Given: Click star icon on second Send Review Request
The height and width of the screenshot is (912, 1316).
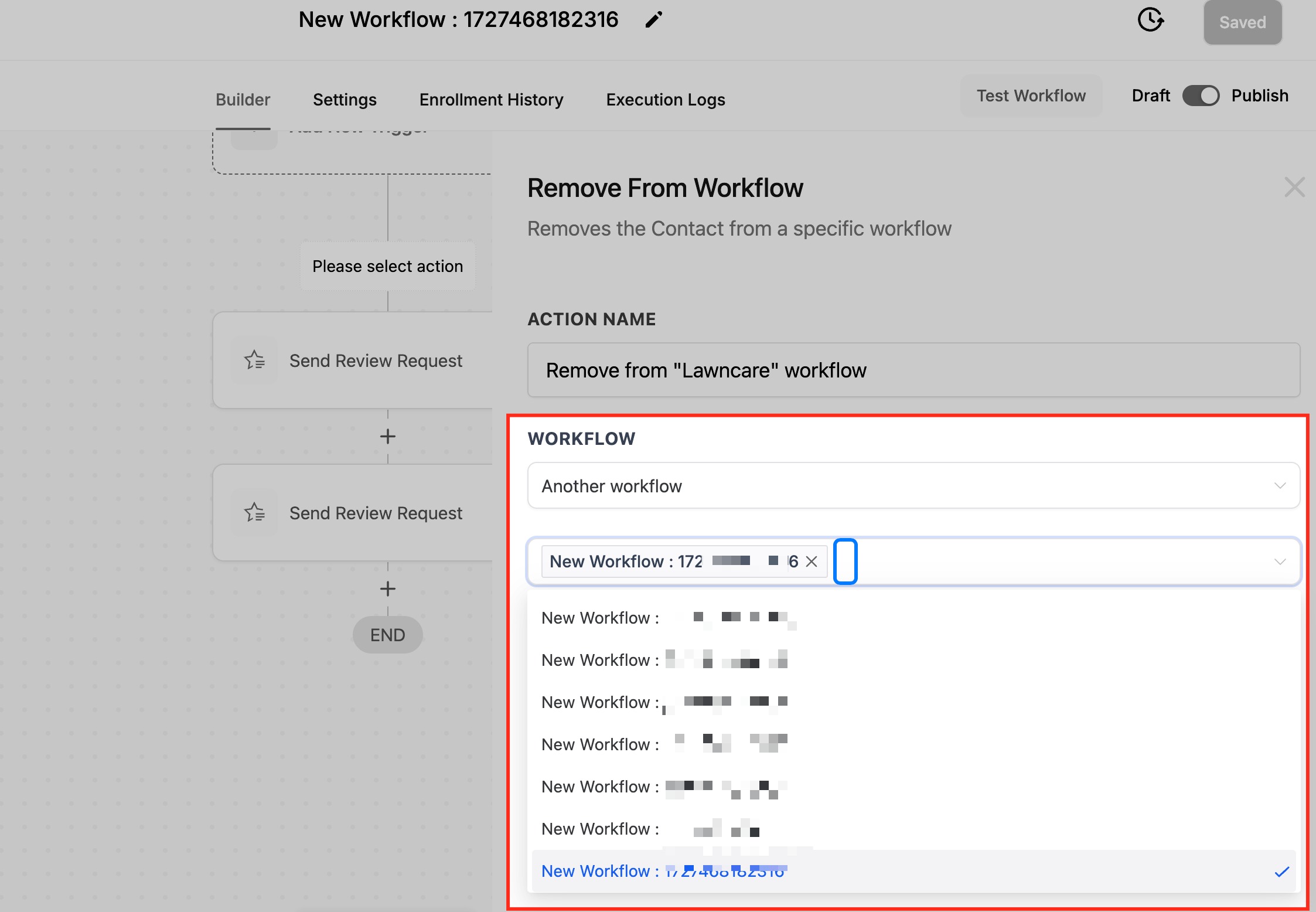Looking at the screenshot, I should point(254,513).
